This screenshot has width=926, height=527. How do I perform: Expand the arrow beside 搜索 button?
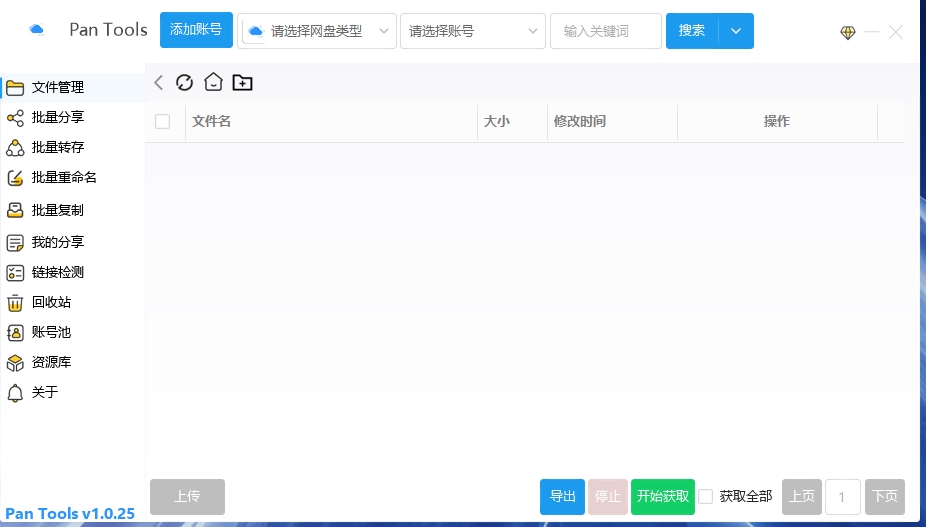(x=736, y=31)
